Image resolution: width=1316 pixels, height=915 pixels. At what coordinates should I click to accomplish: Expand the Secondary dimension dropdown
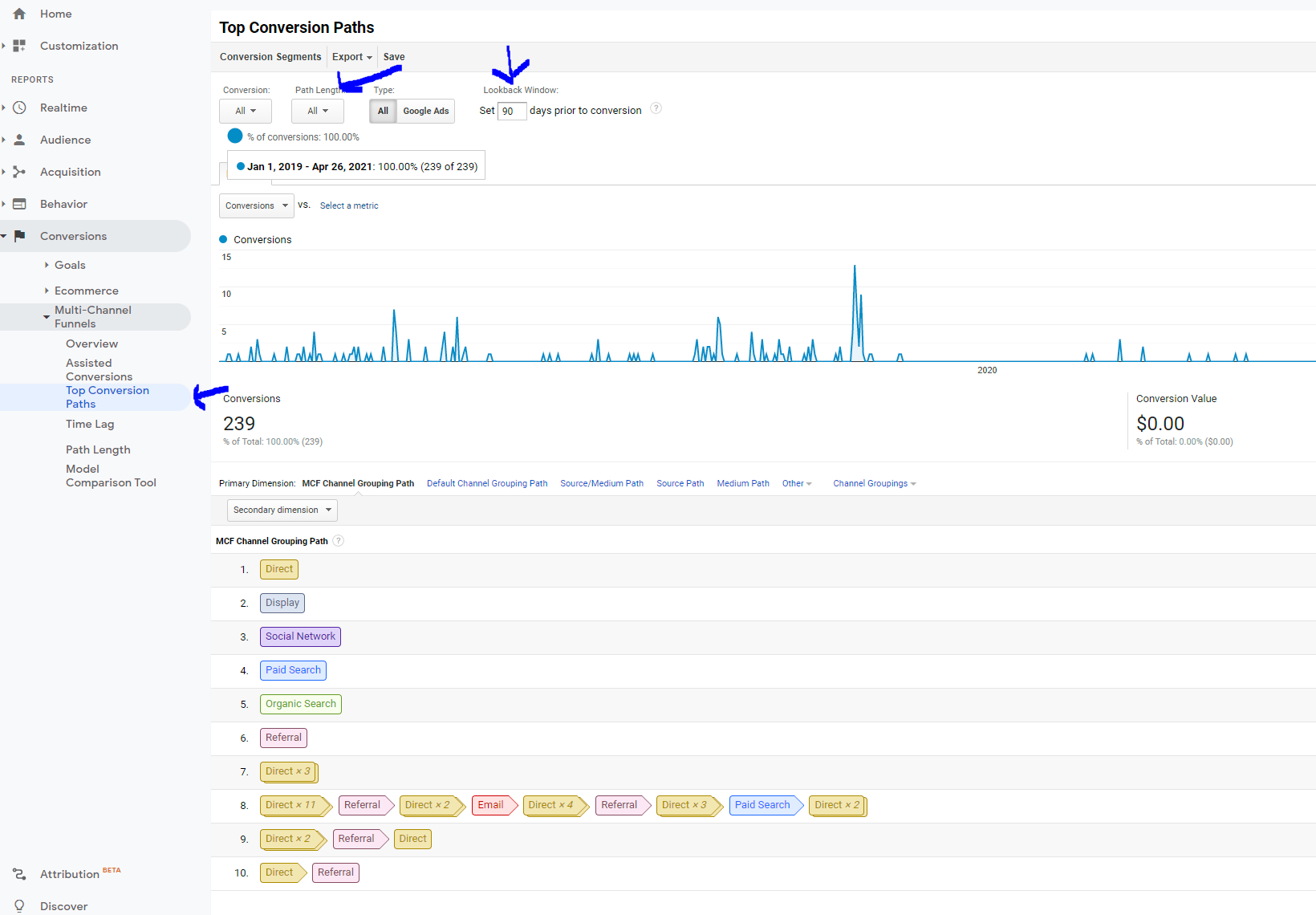[x=282, y=510]
